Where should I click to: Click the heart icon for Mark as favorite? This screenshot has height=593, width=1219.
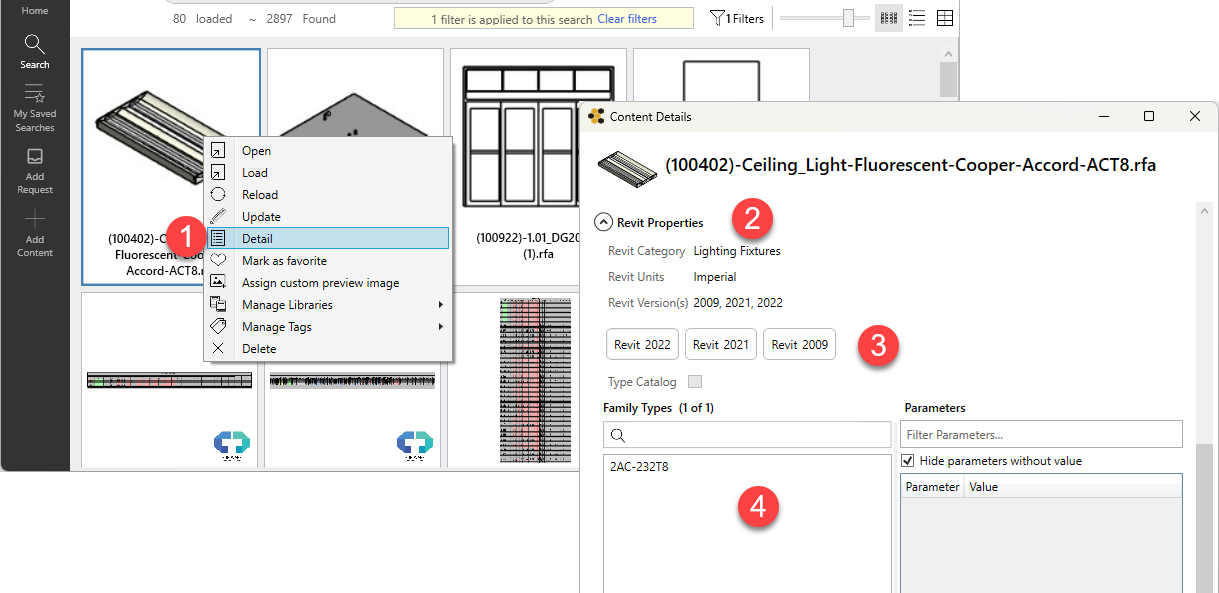(x=219, y=260)
